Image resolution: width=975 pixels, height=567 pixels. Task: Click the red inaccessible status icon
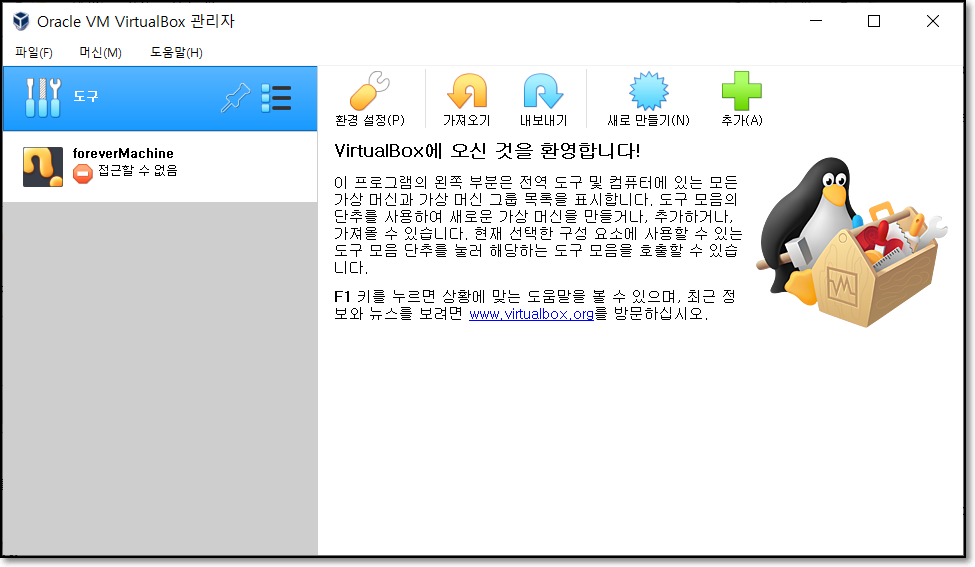click(x=83, y=173)
